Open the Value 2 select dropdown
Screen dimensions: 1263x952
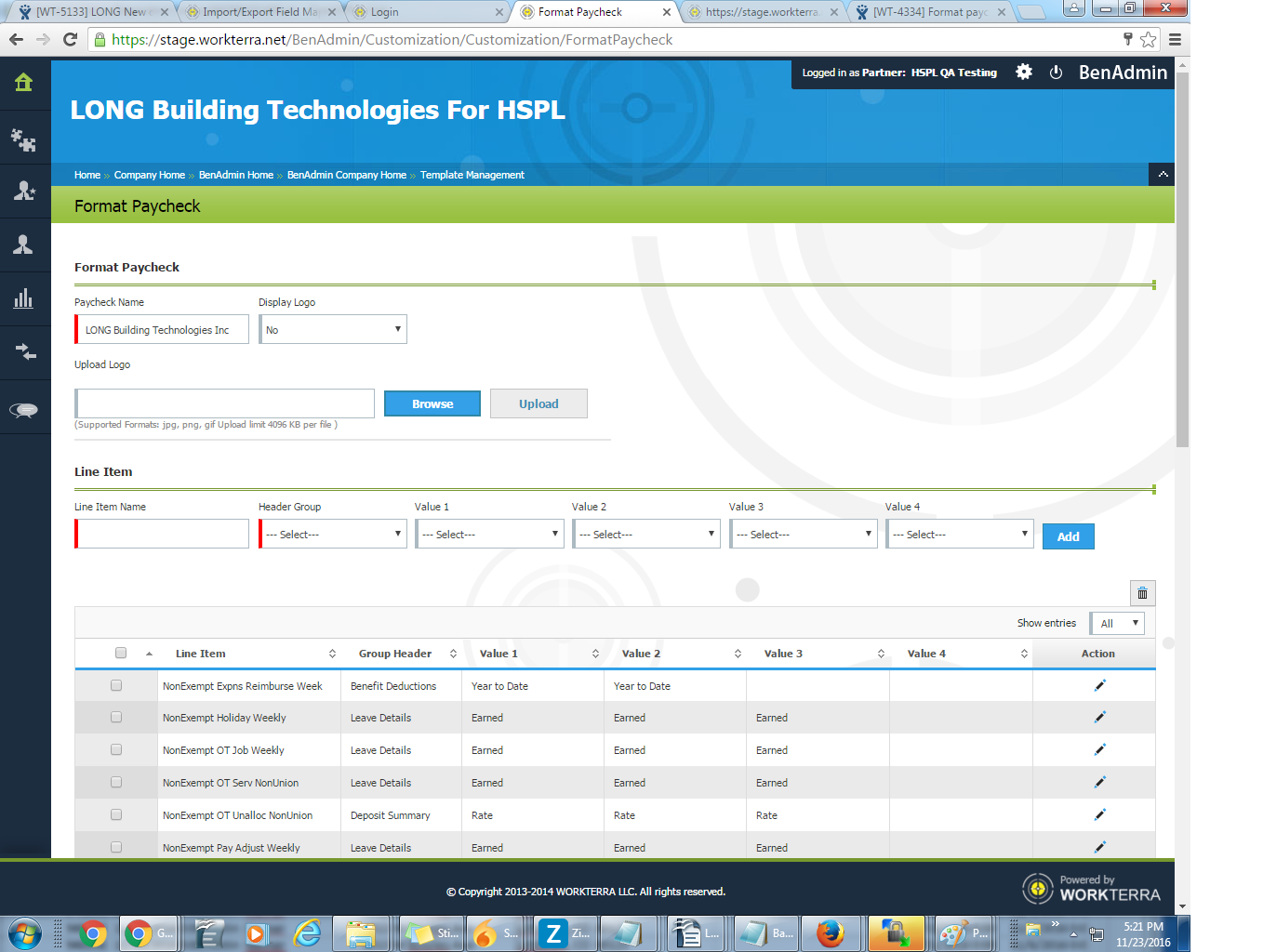point(646,534)
